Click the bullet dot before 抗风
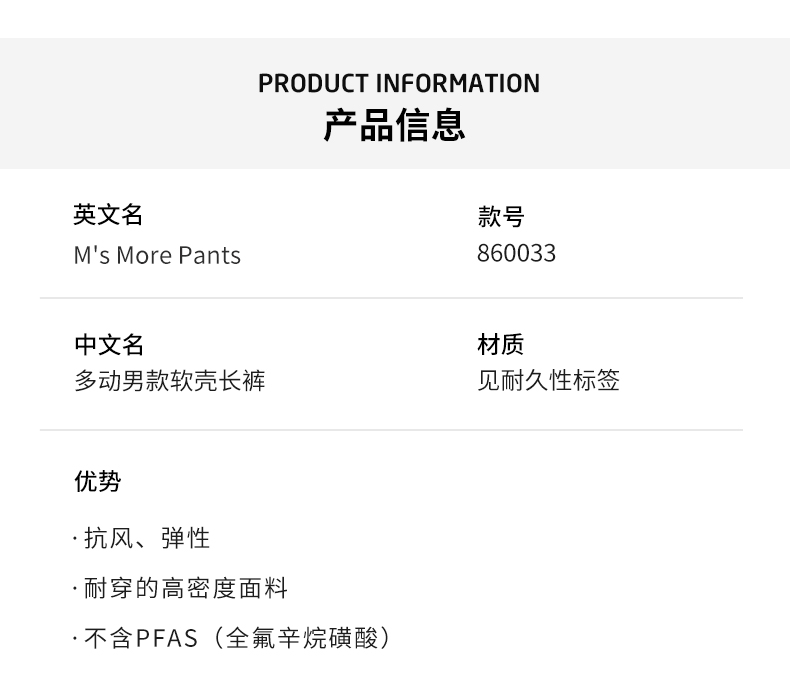The image size is (790, 691). [75, 539]
